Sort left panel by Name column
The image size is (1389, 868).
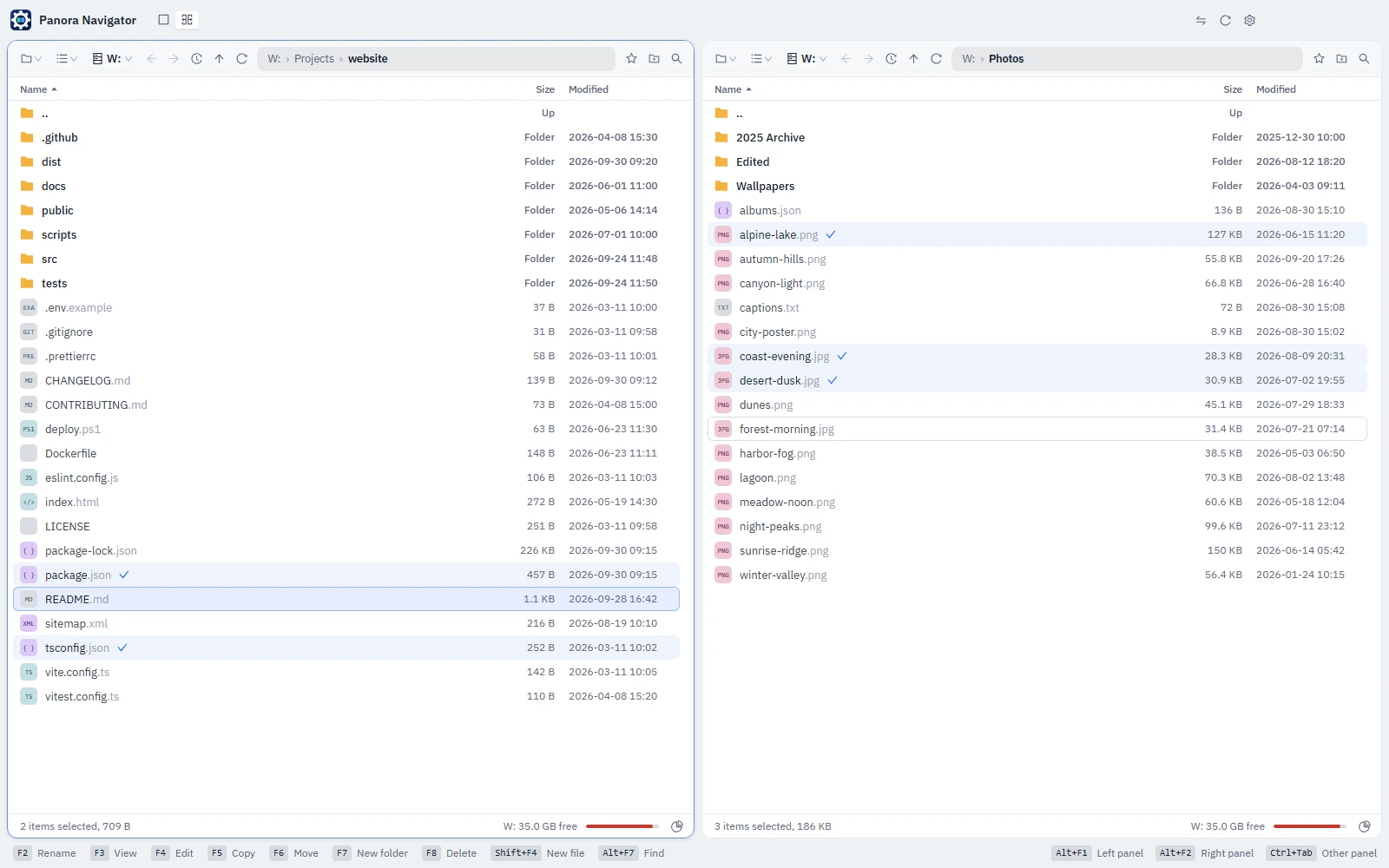point(38,89)
